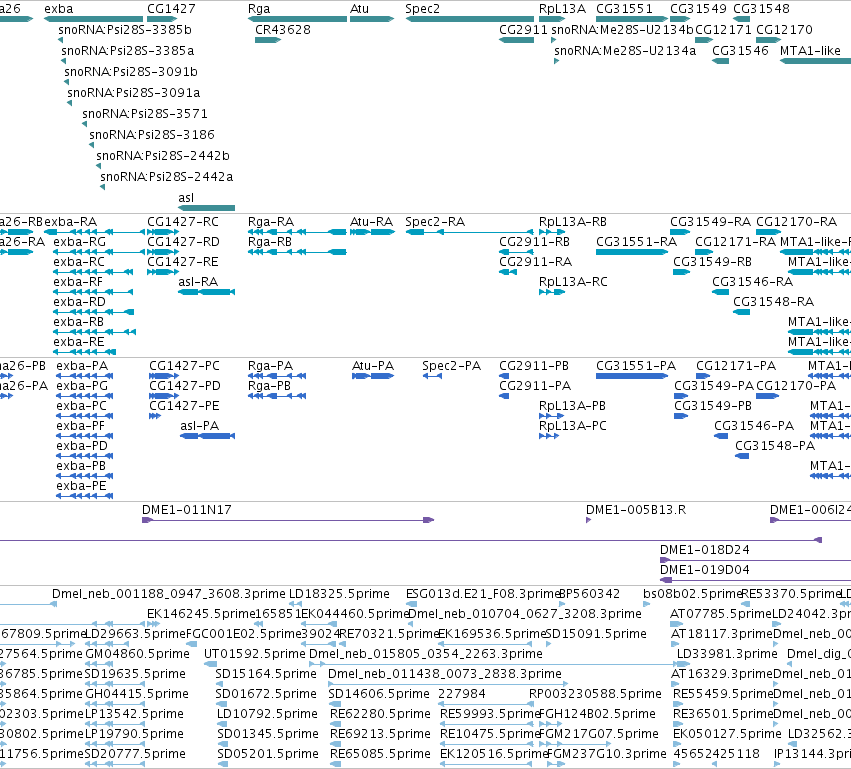Click the Spec2 gene bar
The width and height of the screenshot is (851, 769).
point(469,19)
